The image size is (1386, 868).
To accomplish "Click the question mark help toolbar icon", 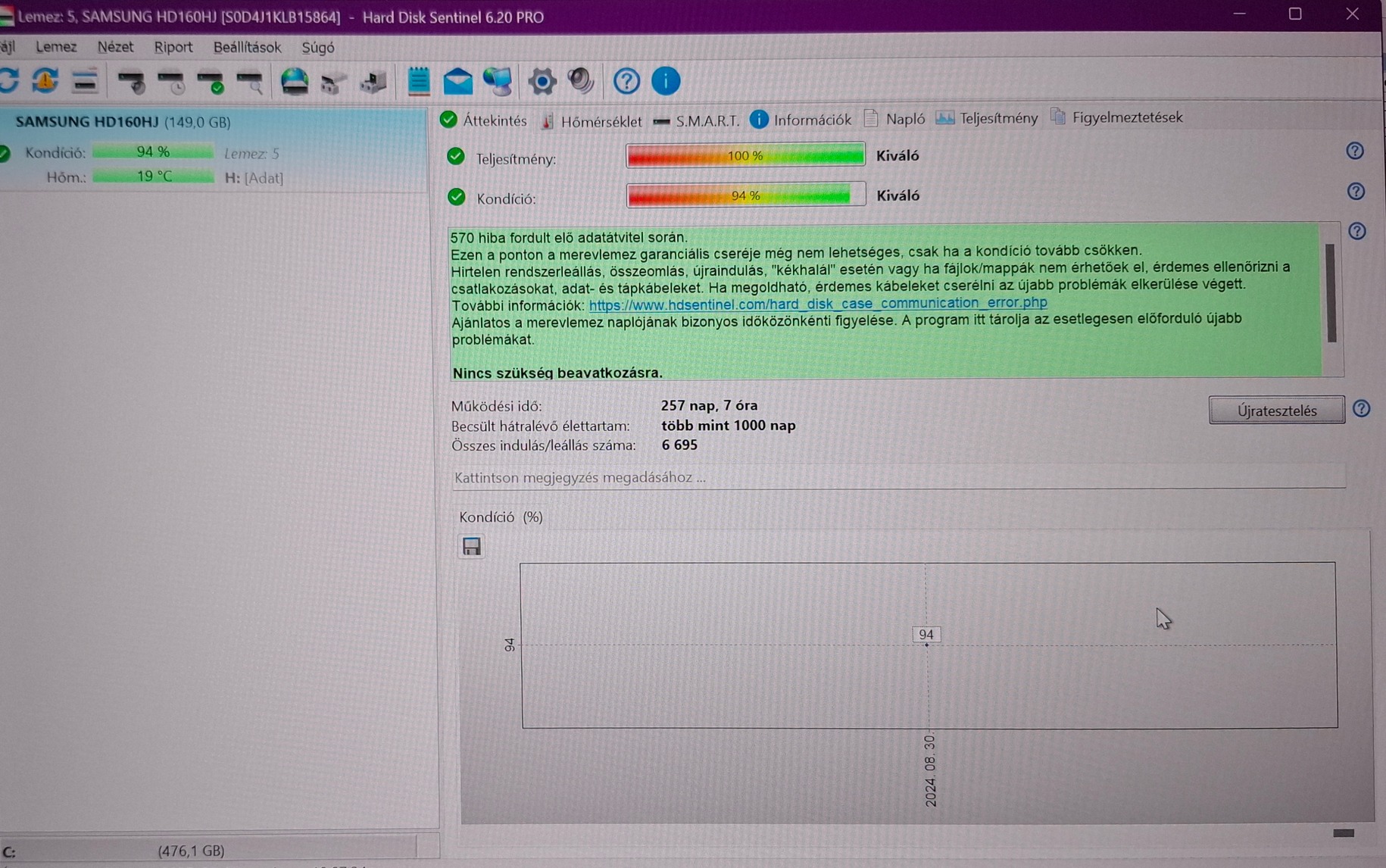I will [626, 81].
